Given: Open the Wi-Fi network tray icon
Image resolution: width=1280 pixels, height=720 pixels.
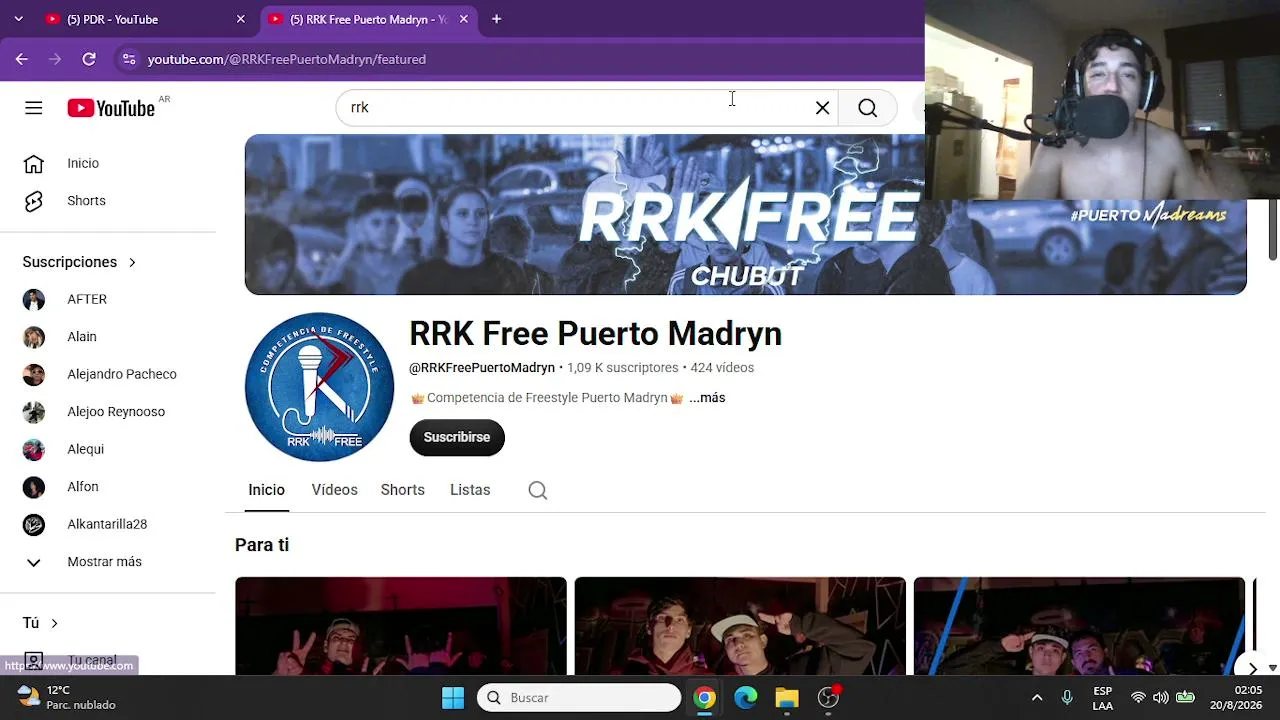Looking at the screenshot, I should point(1138,698).
